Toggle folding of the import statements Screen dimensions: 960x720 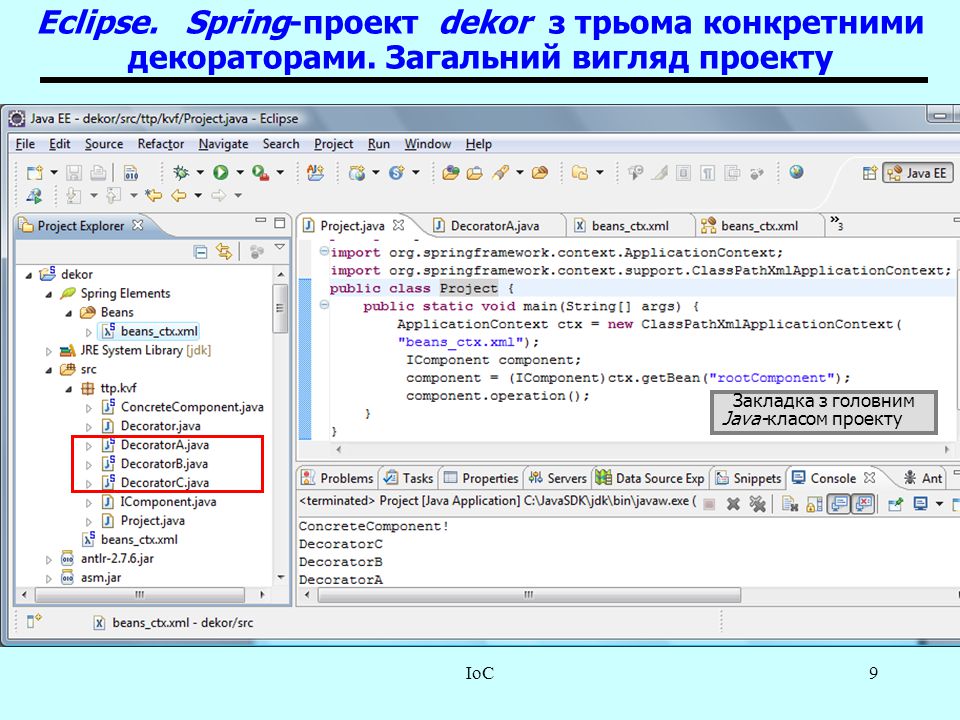(324, 251)
